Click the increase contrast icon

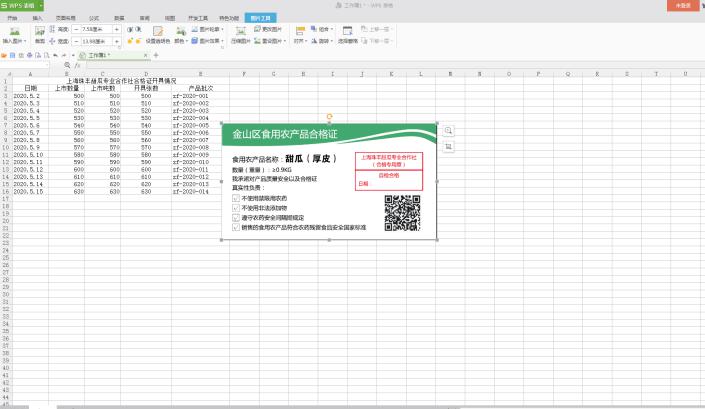pos(130,29)
